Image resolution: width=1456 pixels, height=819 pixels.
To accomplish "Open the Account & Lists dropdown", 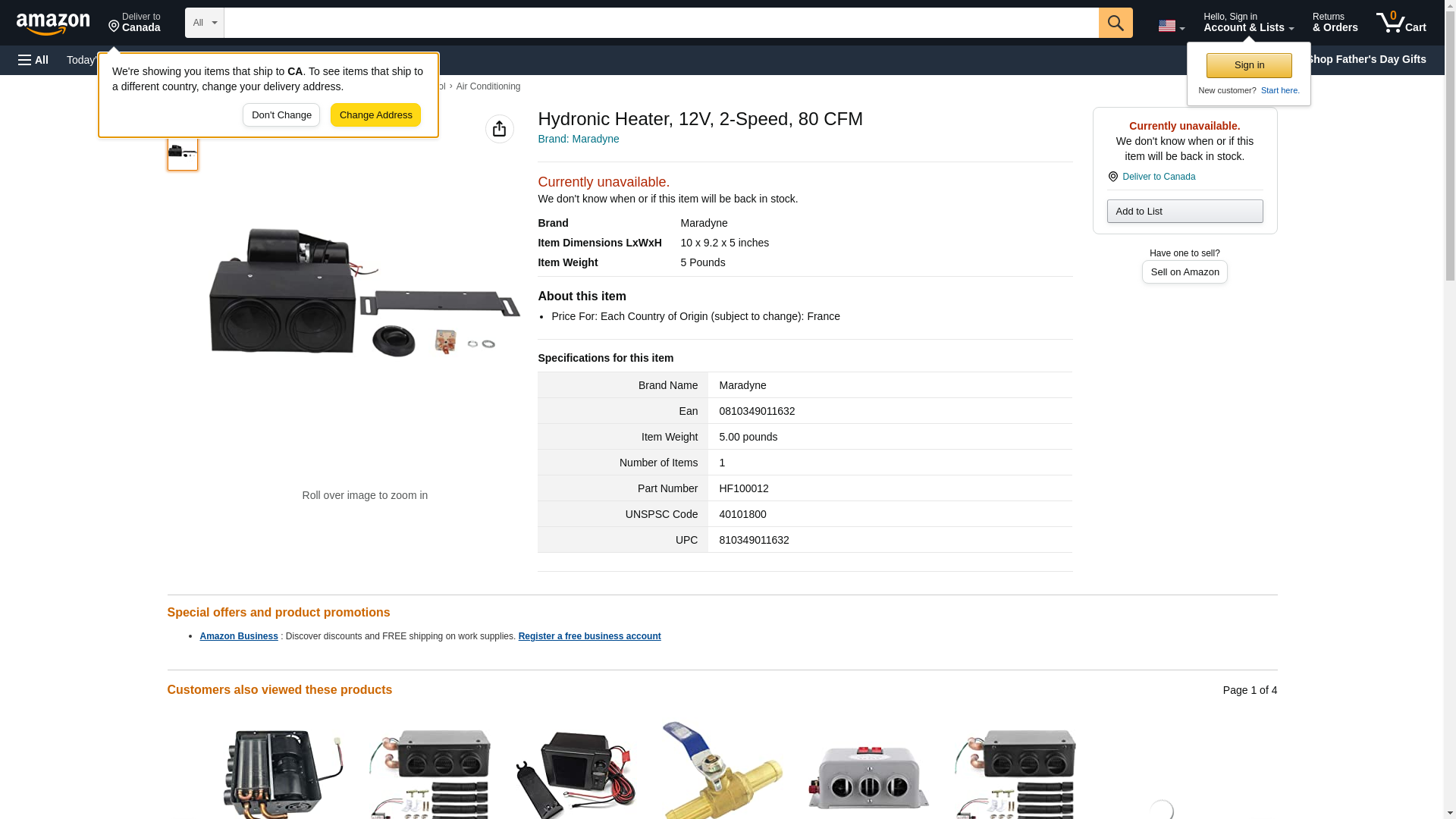I will (1247, 23).
